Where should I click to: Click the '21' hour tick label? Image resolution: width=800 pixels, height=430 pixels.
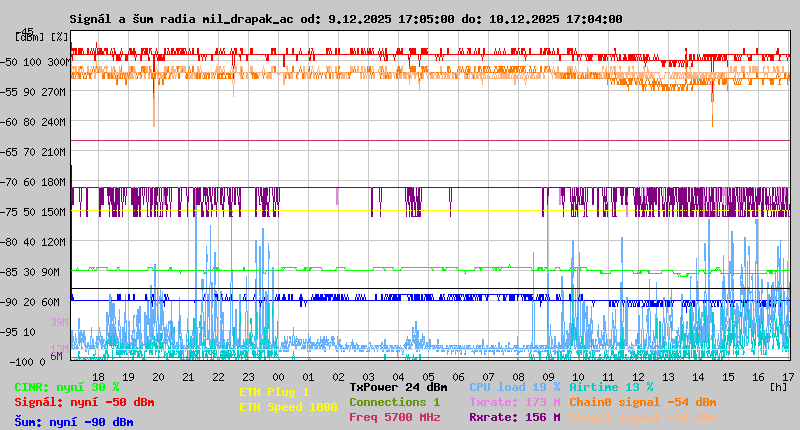click(188, 377)
